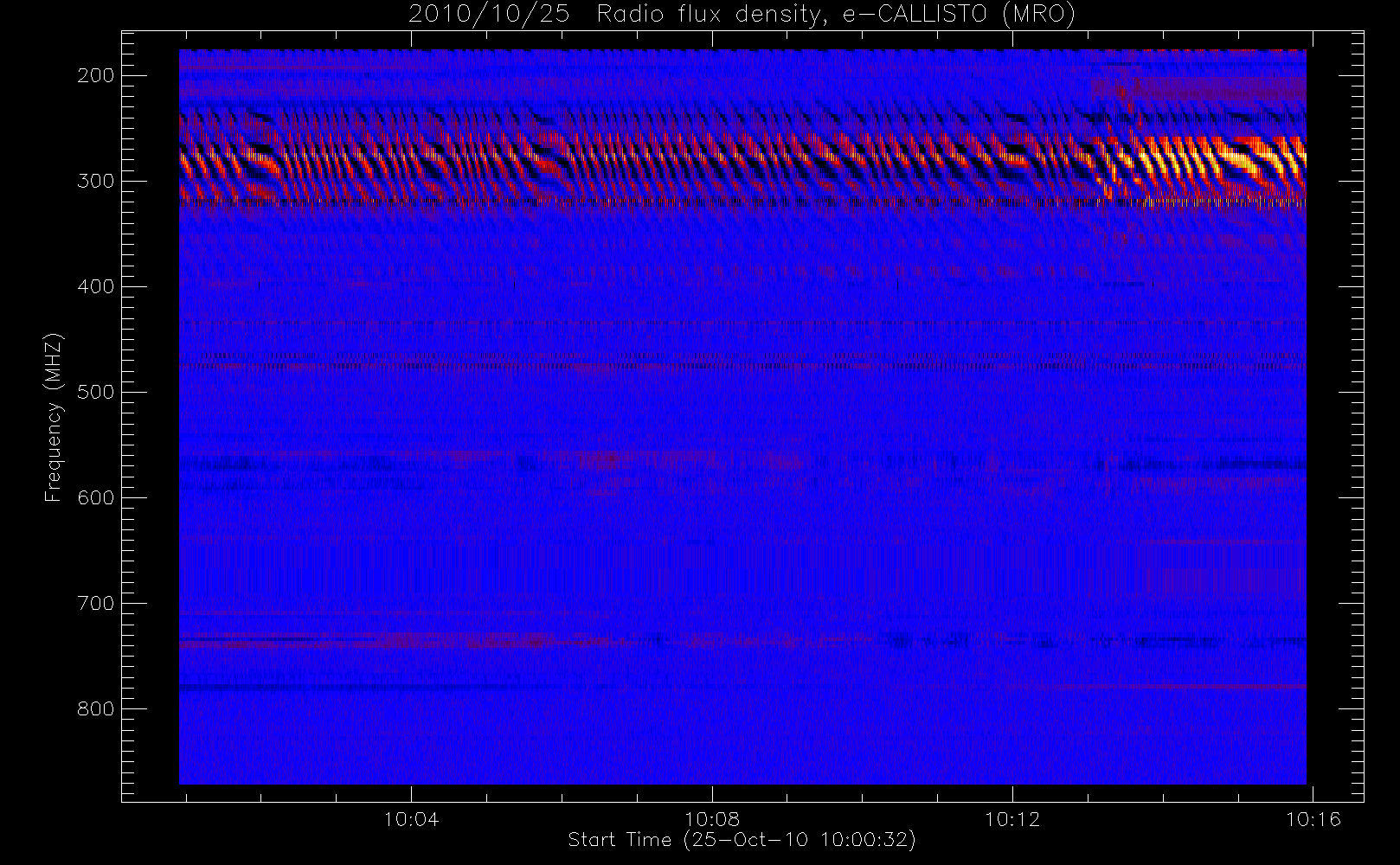Screen dimensions: 1400x865
Task: Click the 10:16 time tick label
Action: coord(1313,818)
